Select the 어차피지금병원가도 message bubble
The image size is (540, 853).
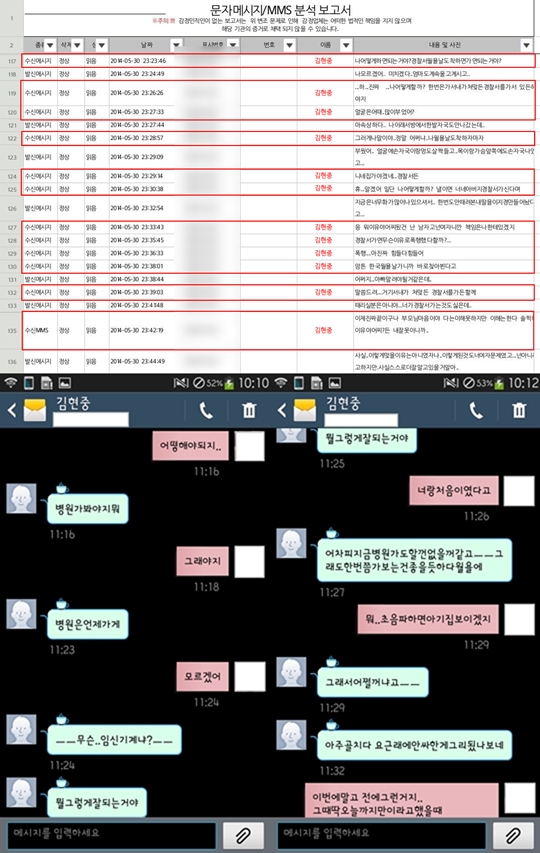pyautogui.click(x=415, y=560)
